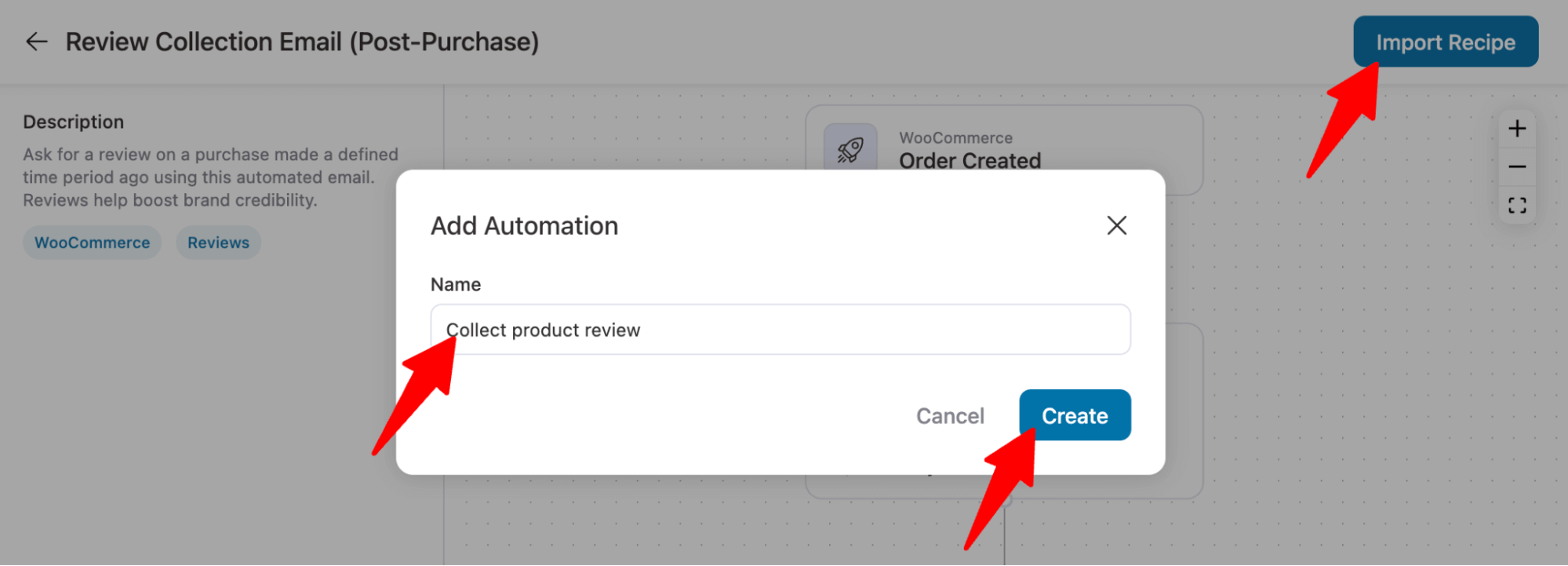
Task: Dismiss the Add Automation dialog via the X
Action: click(1116, 225)
